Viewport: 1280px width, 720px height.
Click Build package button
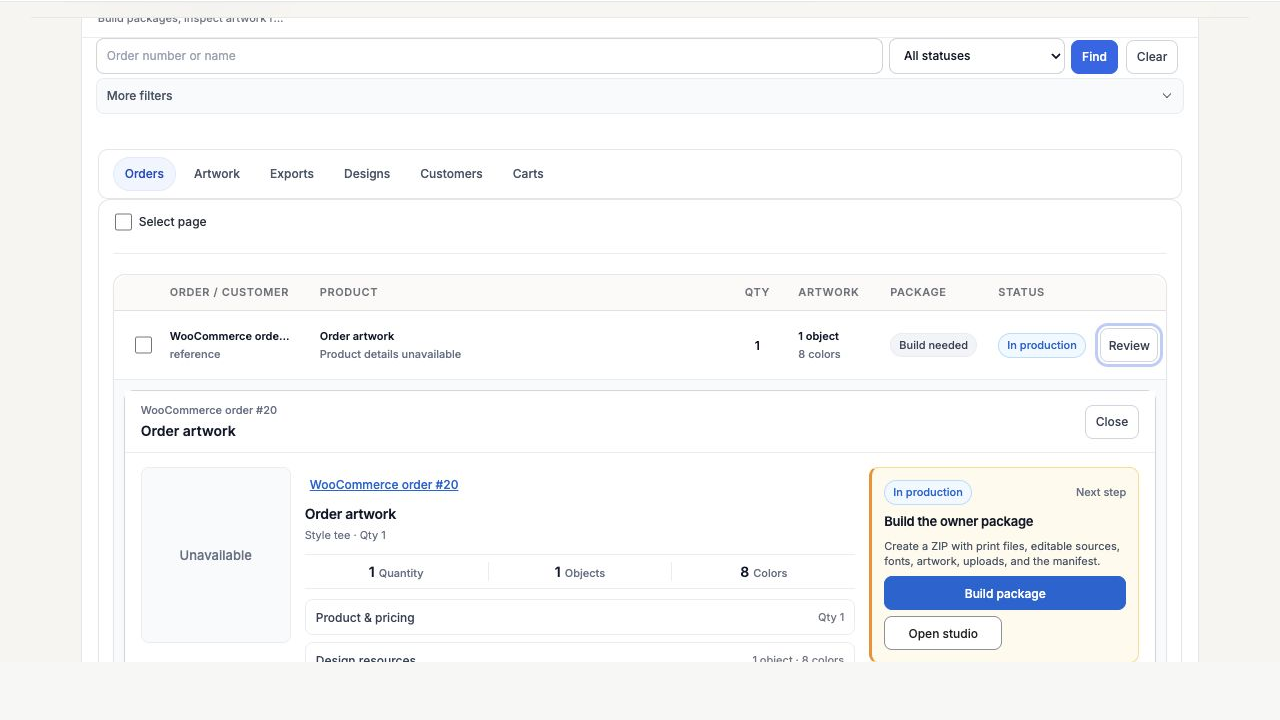(x=1005, y=593)
